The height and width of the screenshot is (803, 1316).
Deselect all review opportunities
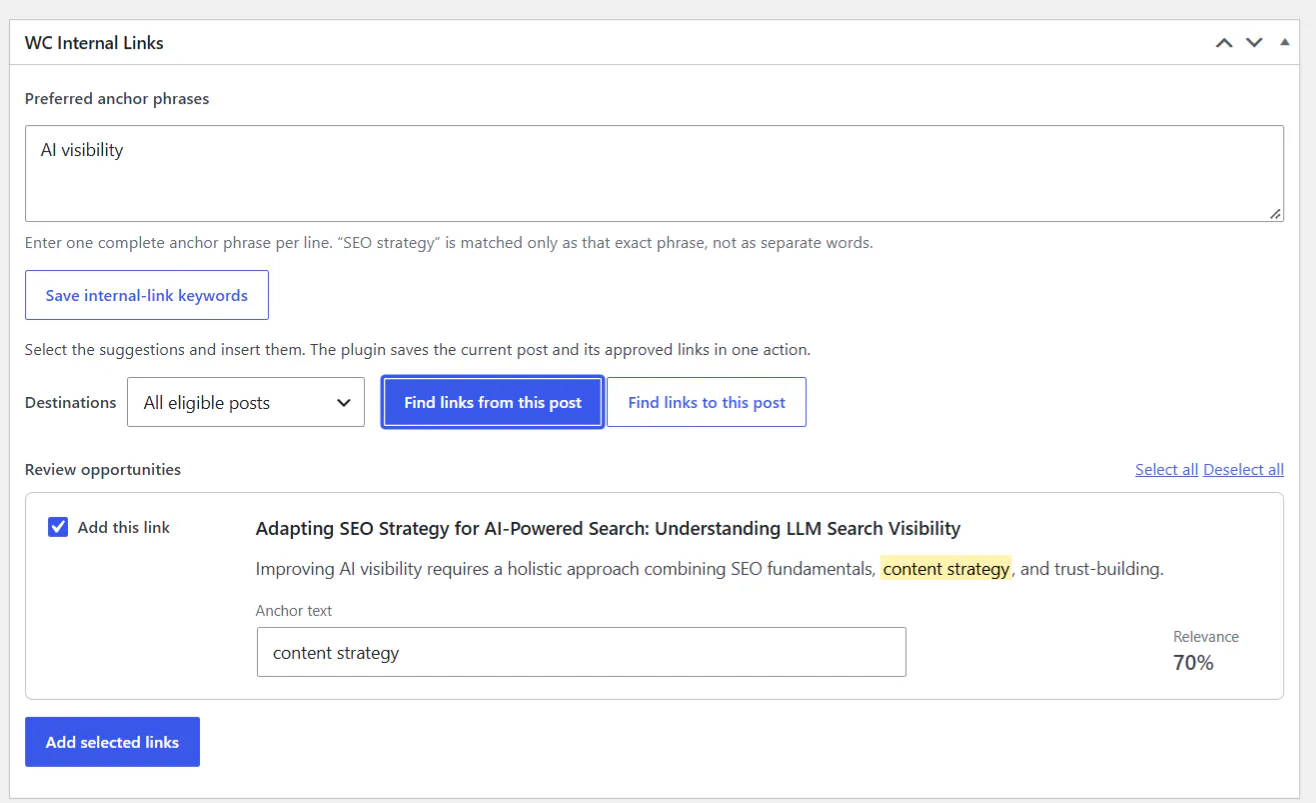coord(1244,469)
